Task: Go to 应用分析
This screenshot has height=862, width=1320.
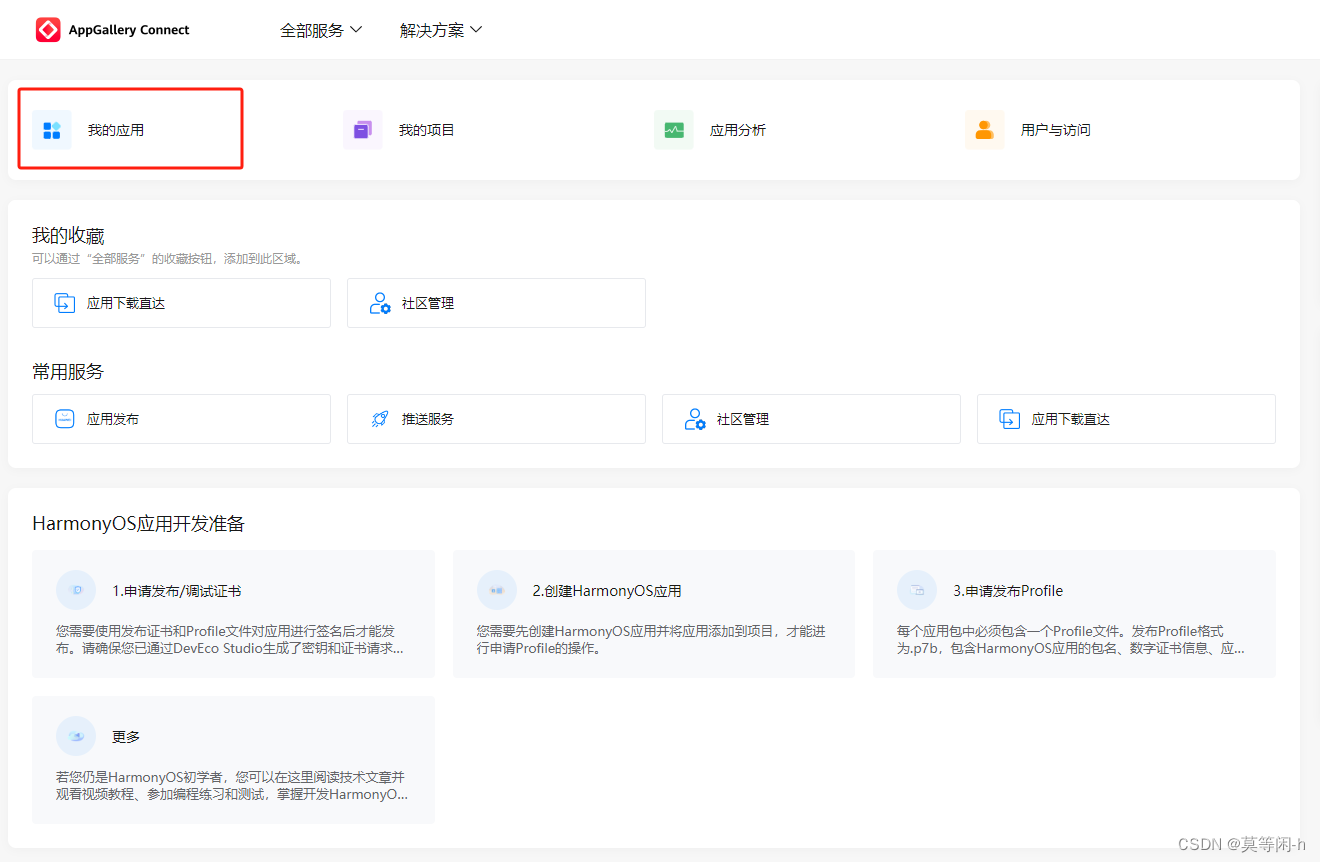Action: tap(738, 130)
